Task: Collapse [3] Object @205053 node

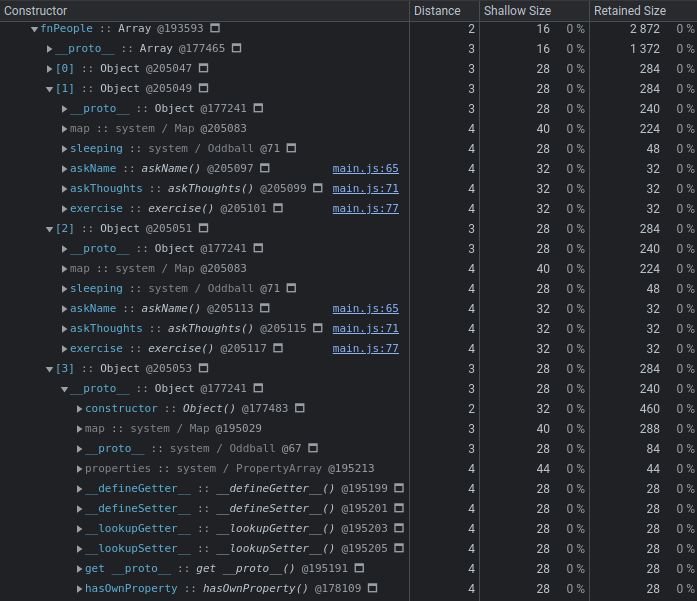Action: (x=49, y=369)
